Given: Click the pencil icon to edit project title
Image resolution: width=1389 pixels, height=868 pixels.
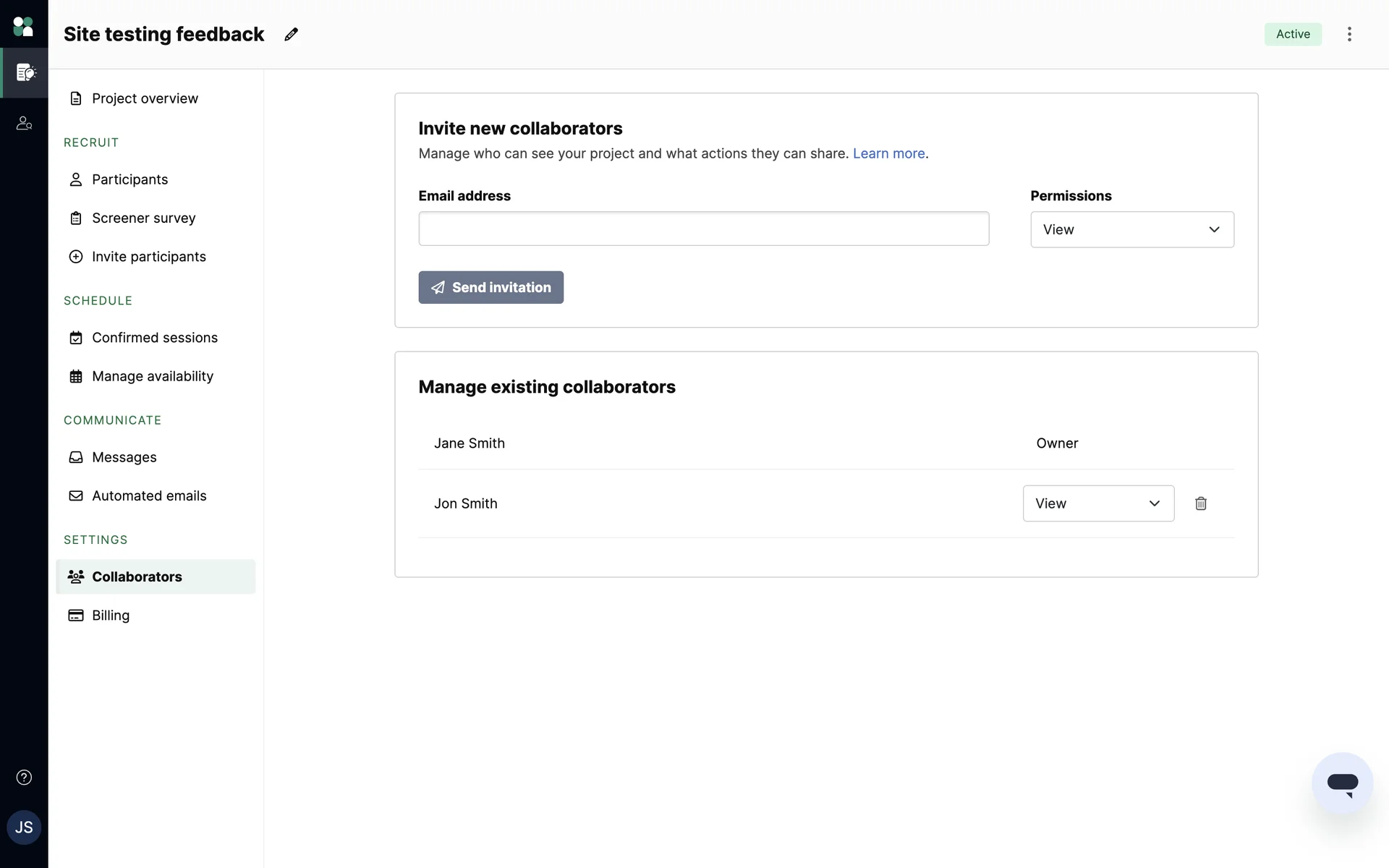Looking at the screenshot, I should coord(291,34).
